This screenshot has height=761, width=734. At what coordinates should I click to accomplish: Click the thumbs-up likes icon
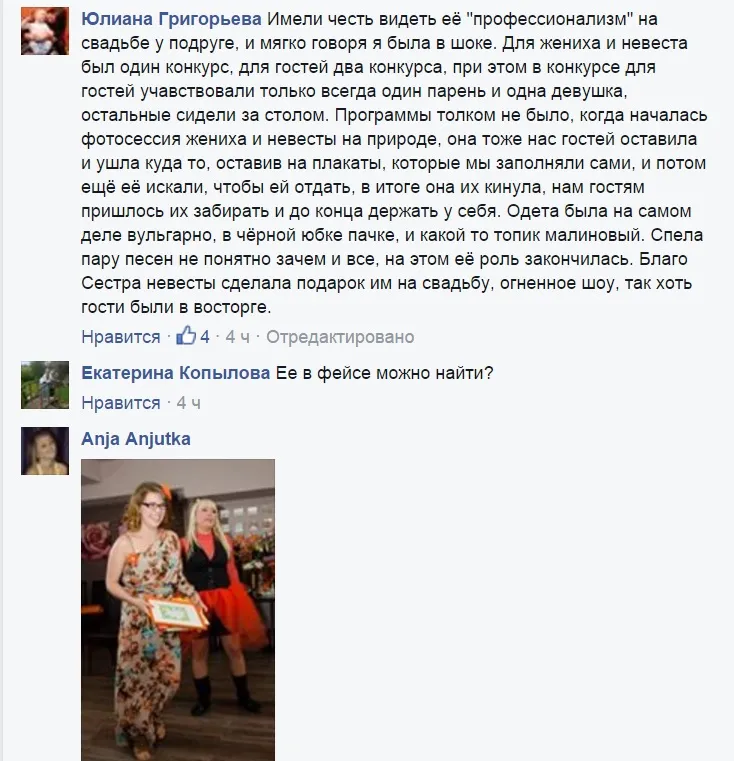[186, 335]
